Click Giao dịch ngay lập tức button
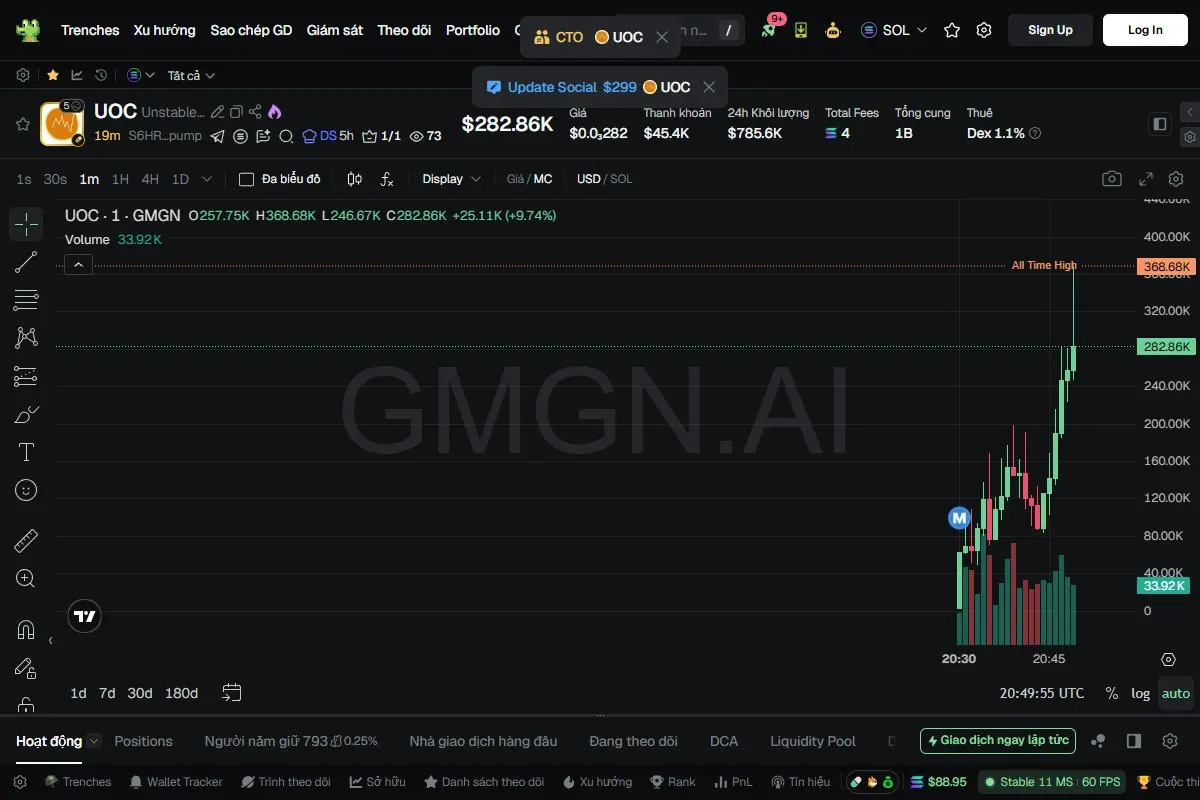This screenshot has width=1200, height=800. point(998,741)
